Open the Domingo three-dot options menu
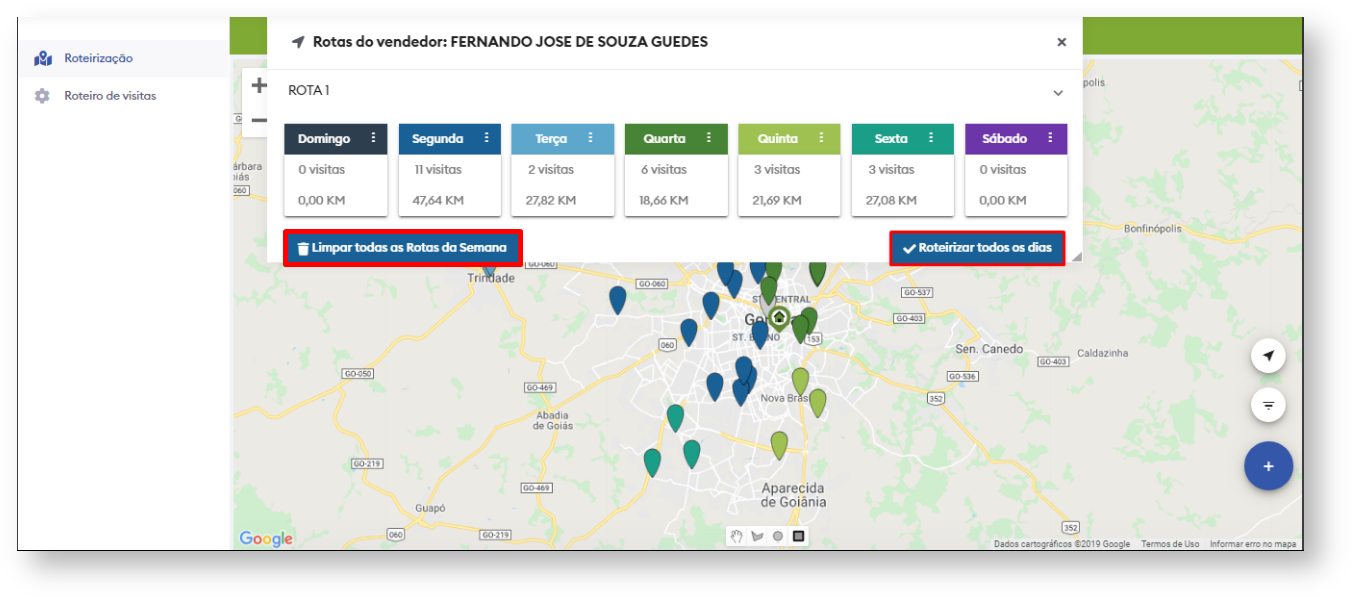The width and height of the screenshot is (1352, 599). (373, 138)
